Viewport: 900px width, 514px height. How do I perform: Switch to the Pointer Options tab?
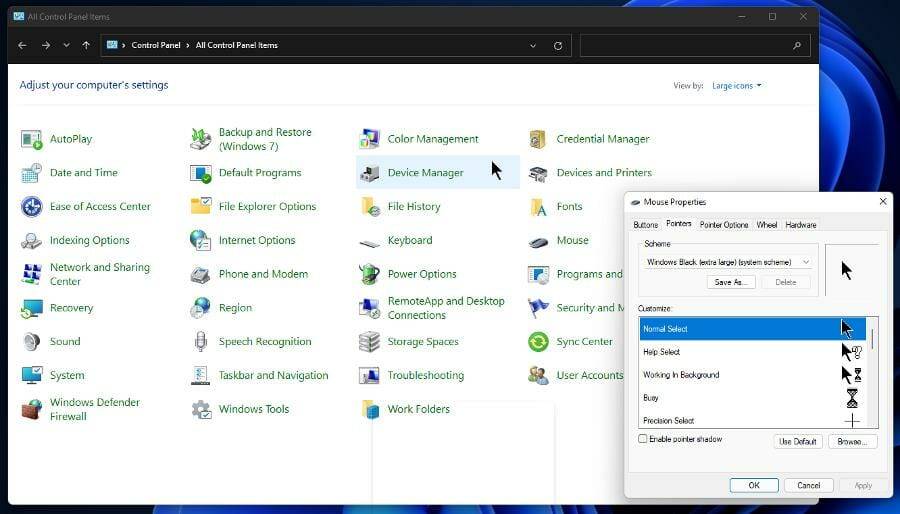[x=724, y=225]
